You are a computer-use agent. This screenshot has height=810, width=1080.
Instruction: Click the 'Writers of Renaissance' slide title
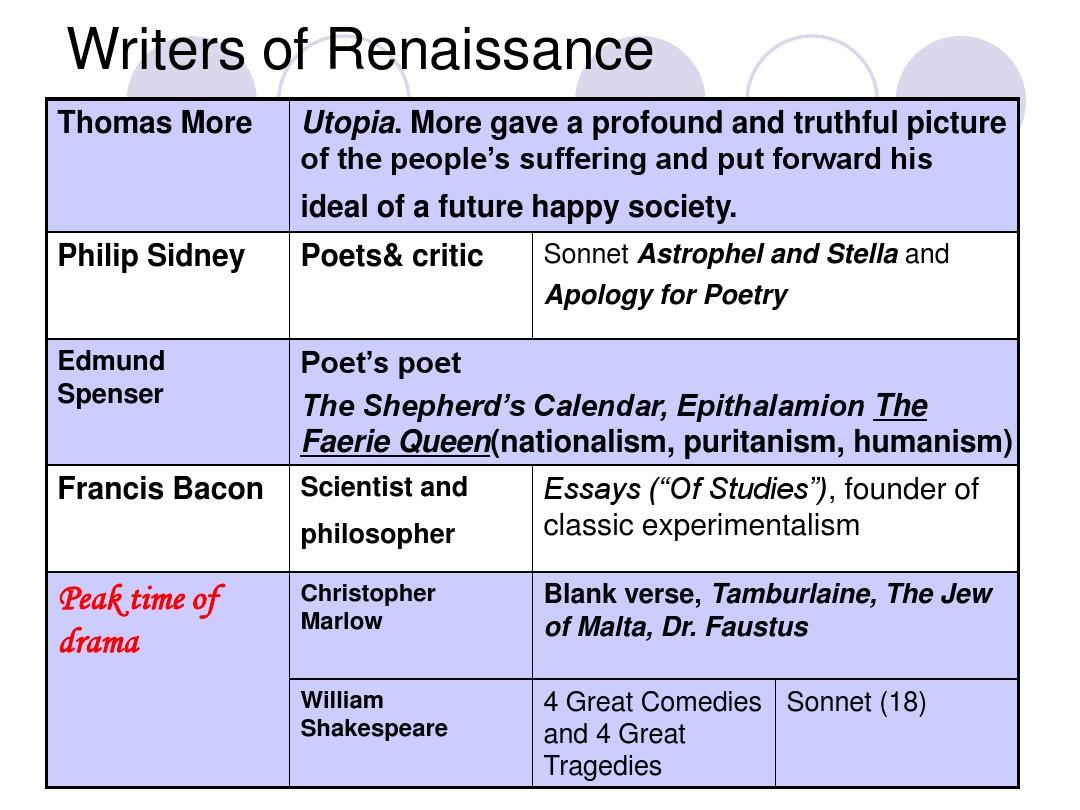(x=360, y=50)
